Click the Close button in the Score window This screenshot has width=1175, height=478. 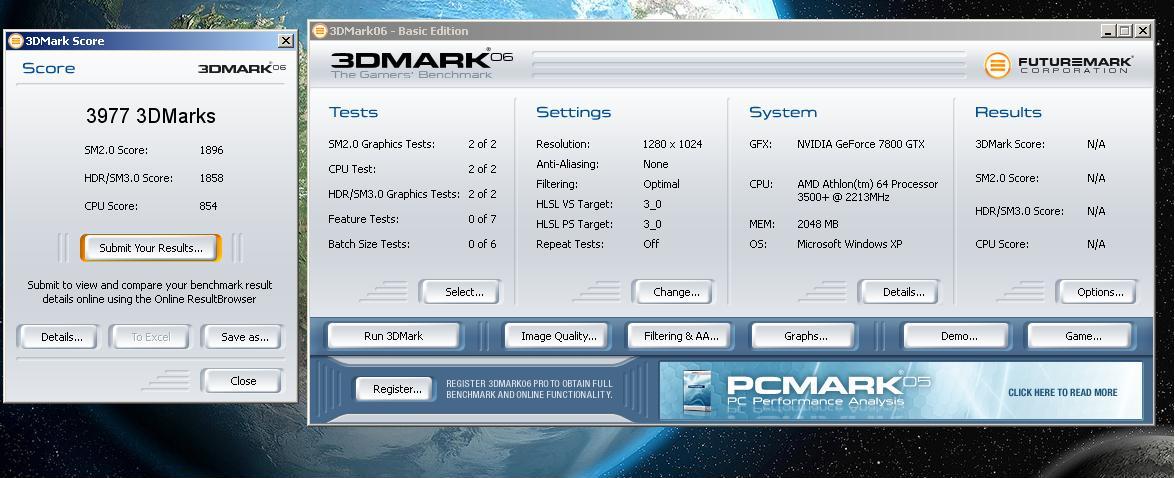(x=243, y=381)
